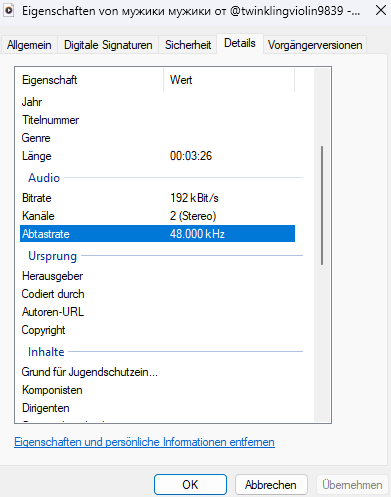Switch to the Allgemein tab
This screenshot has height=497, width=391.
[29, 45]
